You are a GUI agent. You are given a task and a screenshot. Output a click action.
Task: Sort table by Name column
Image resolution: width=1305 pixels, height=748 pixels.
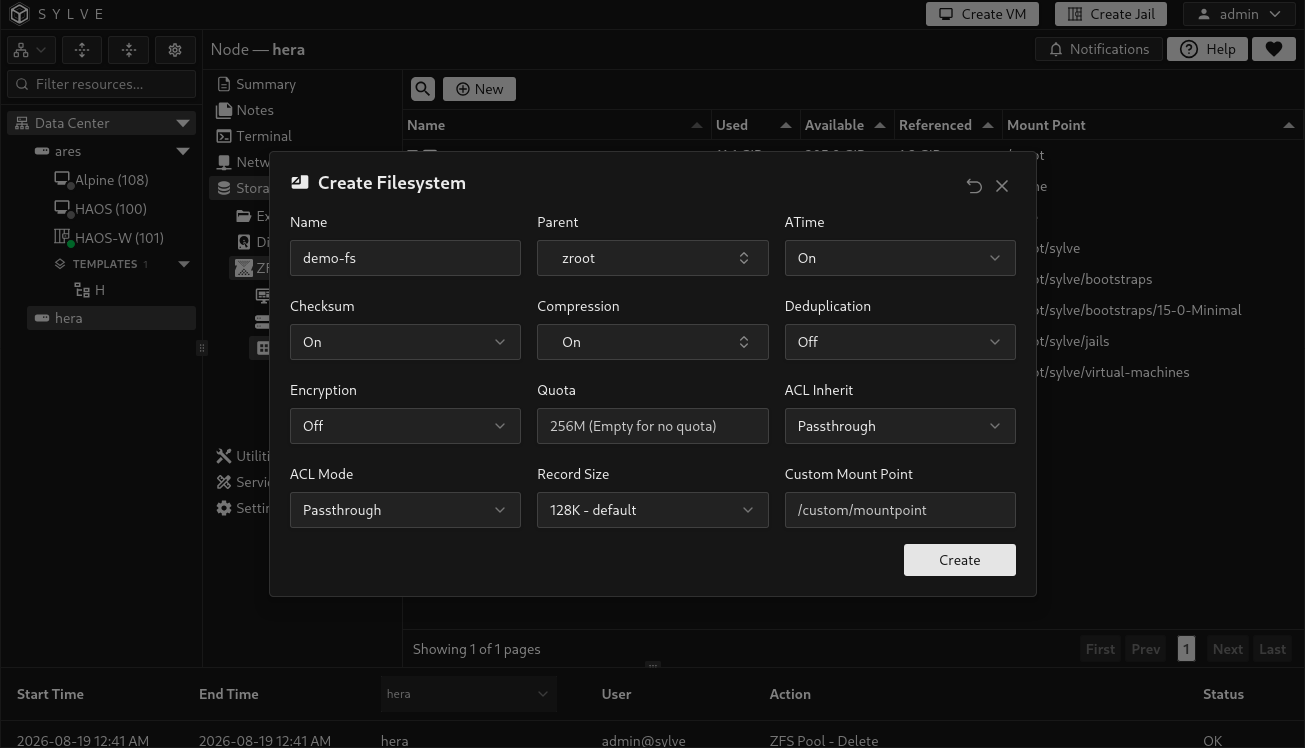(556, 125)
